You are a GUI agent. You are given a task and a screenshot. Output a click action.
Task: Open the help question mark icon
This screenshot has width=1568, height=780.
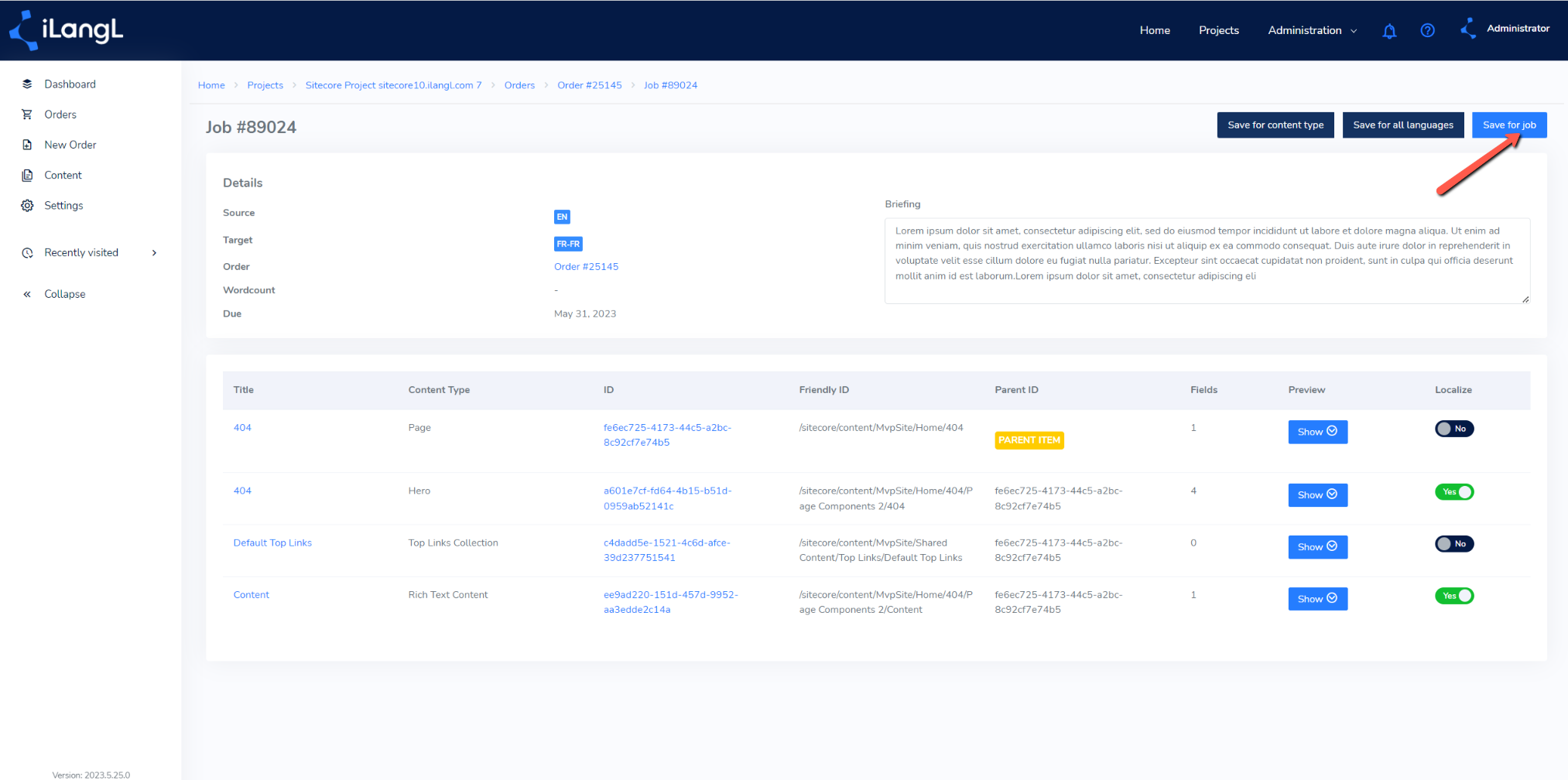1427,30
